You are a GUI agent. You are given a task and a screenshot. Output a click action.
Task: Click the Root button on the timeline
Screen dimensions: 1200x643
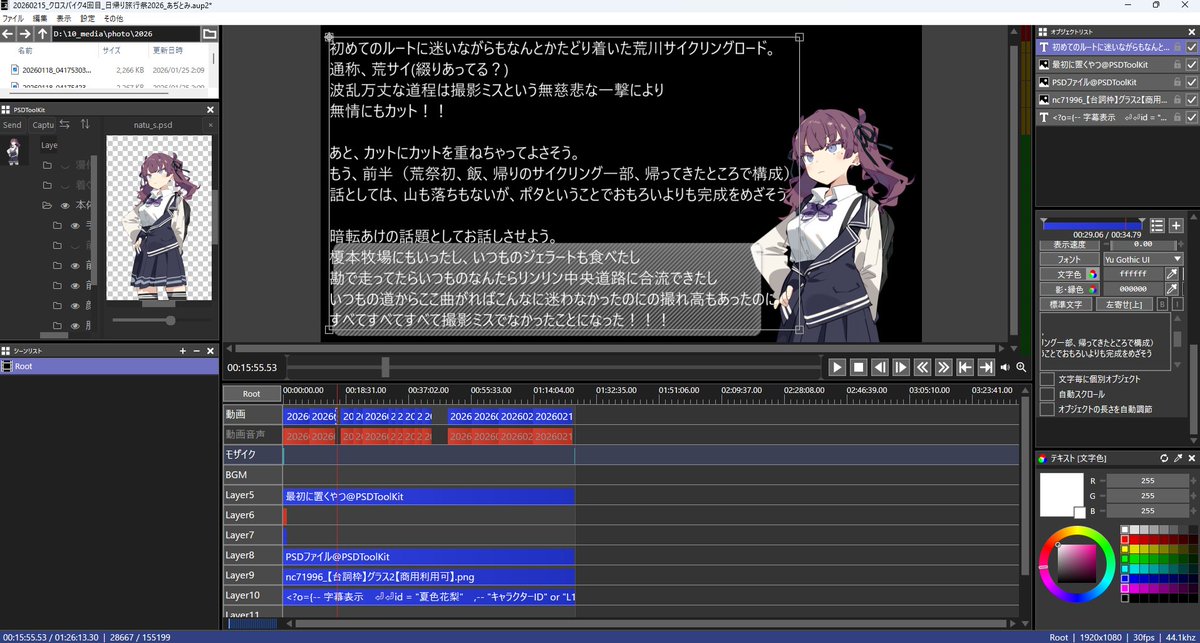[x=251, y=394]
